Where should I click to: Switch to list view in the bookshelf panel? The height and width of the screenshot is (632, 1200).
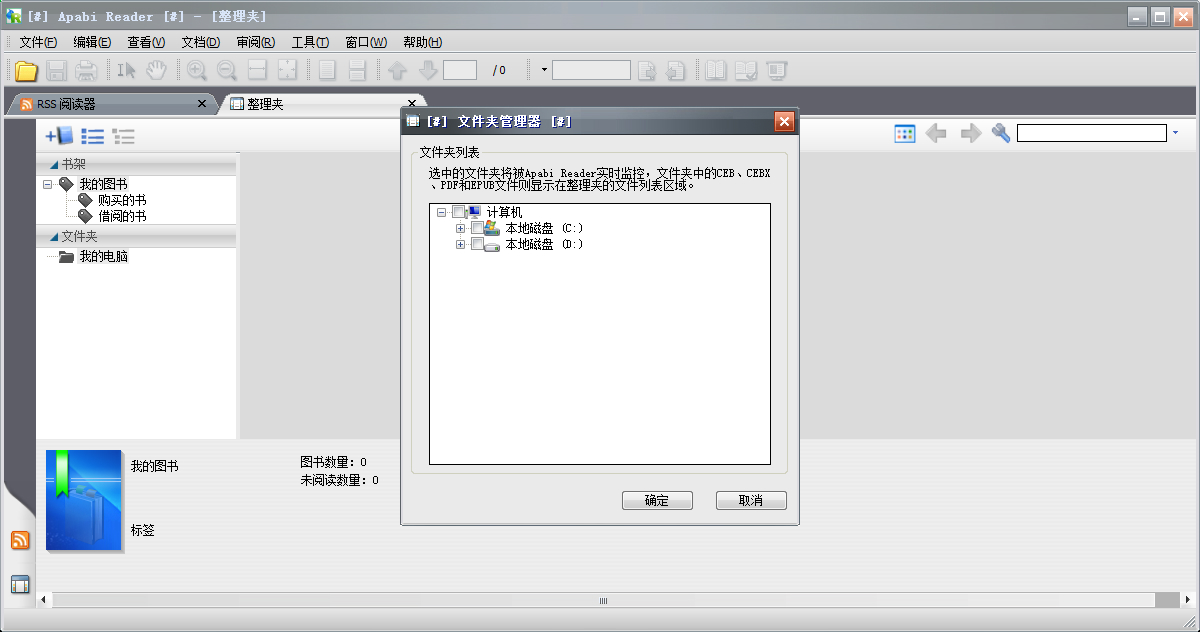92,135
